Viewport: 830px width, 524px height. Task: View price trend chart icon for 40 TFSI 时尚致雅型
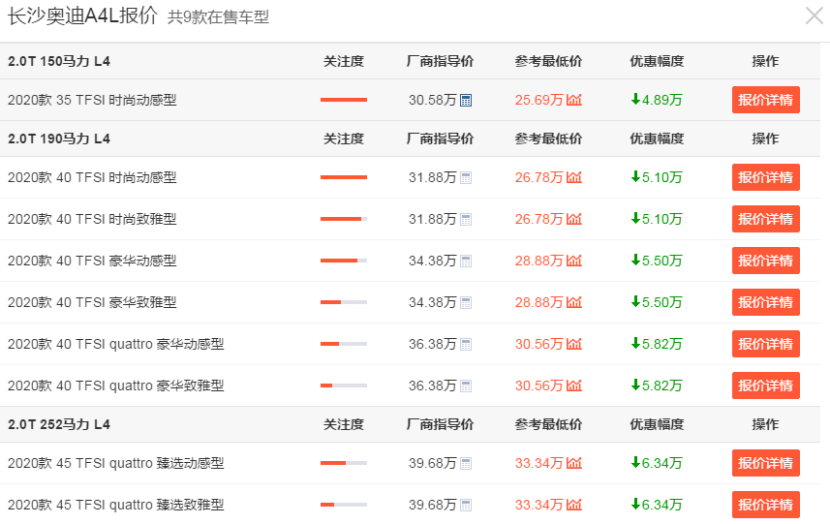pos(574,219)
